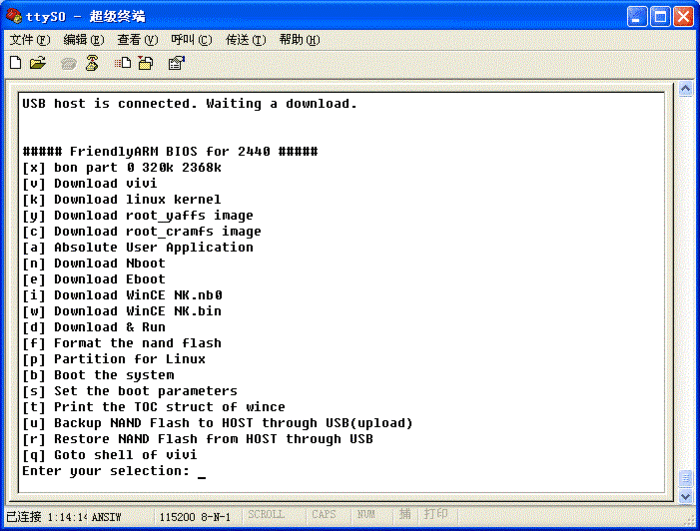
Task: Click the Send file toolbar icon
Action: tap(123, 63)
